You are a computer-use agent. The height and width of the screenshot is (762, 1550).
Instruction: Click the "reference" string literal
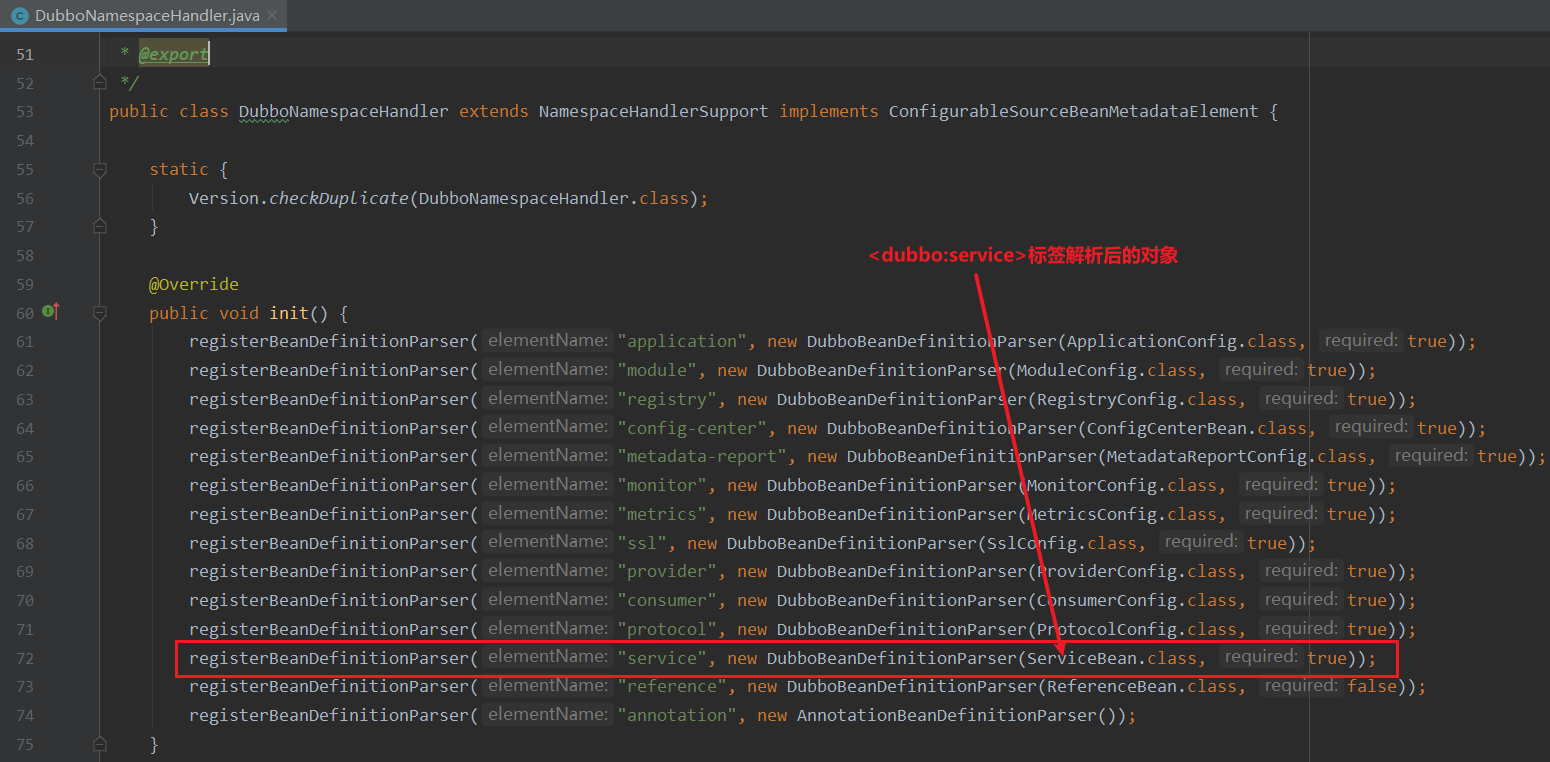pos(672,686)
